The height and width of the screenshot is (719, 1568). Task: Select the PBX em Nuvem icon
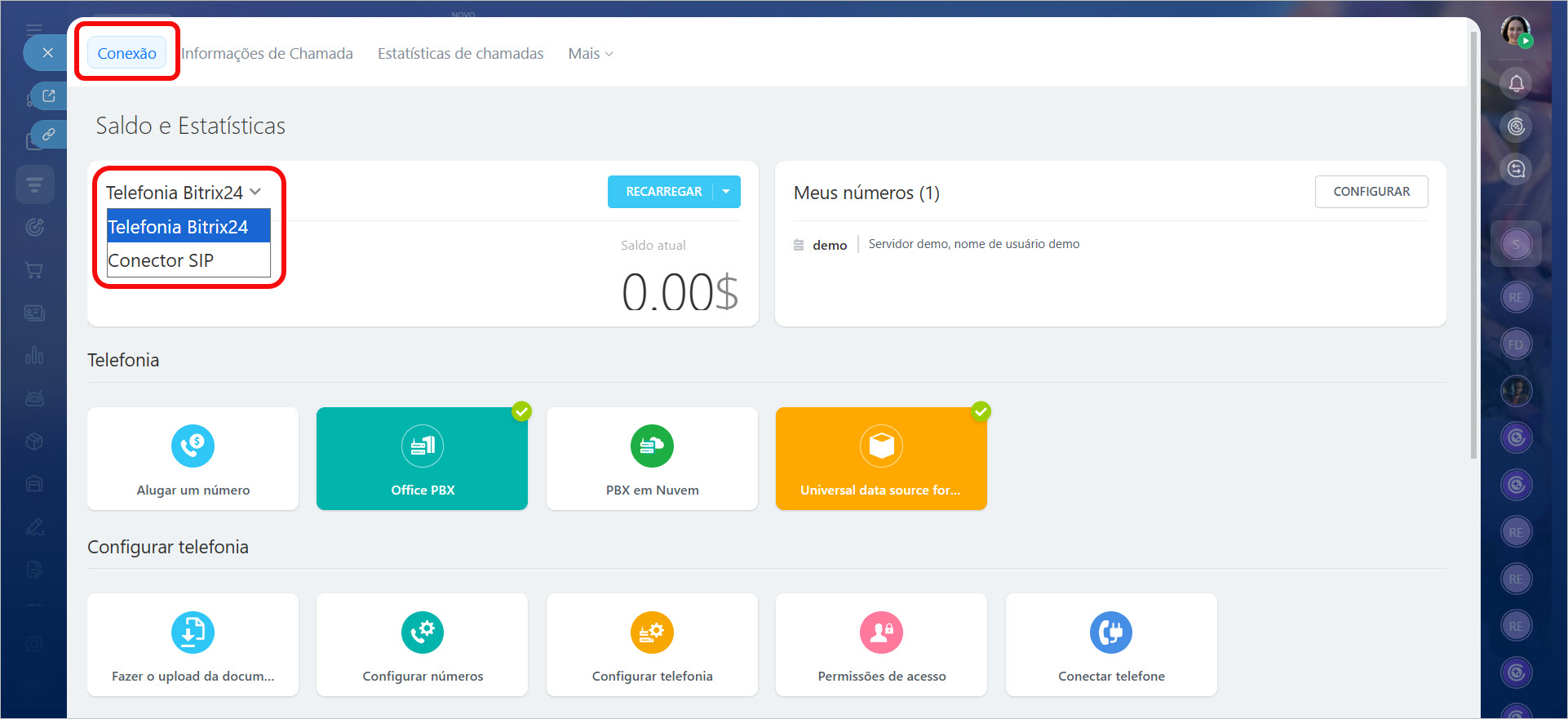pyautogui.click(x=652, y=446)
